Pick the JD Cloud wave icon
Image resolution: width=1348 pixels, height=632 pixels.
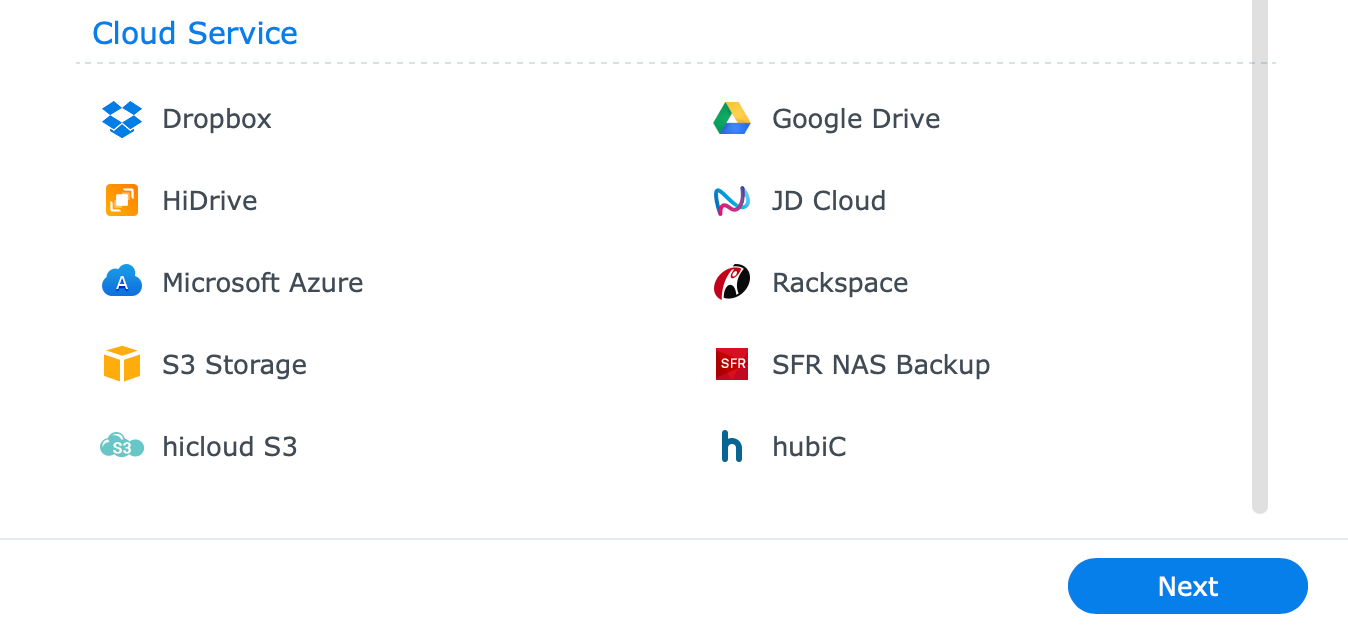click(732, 201)
